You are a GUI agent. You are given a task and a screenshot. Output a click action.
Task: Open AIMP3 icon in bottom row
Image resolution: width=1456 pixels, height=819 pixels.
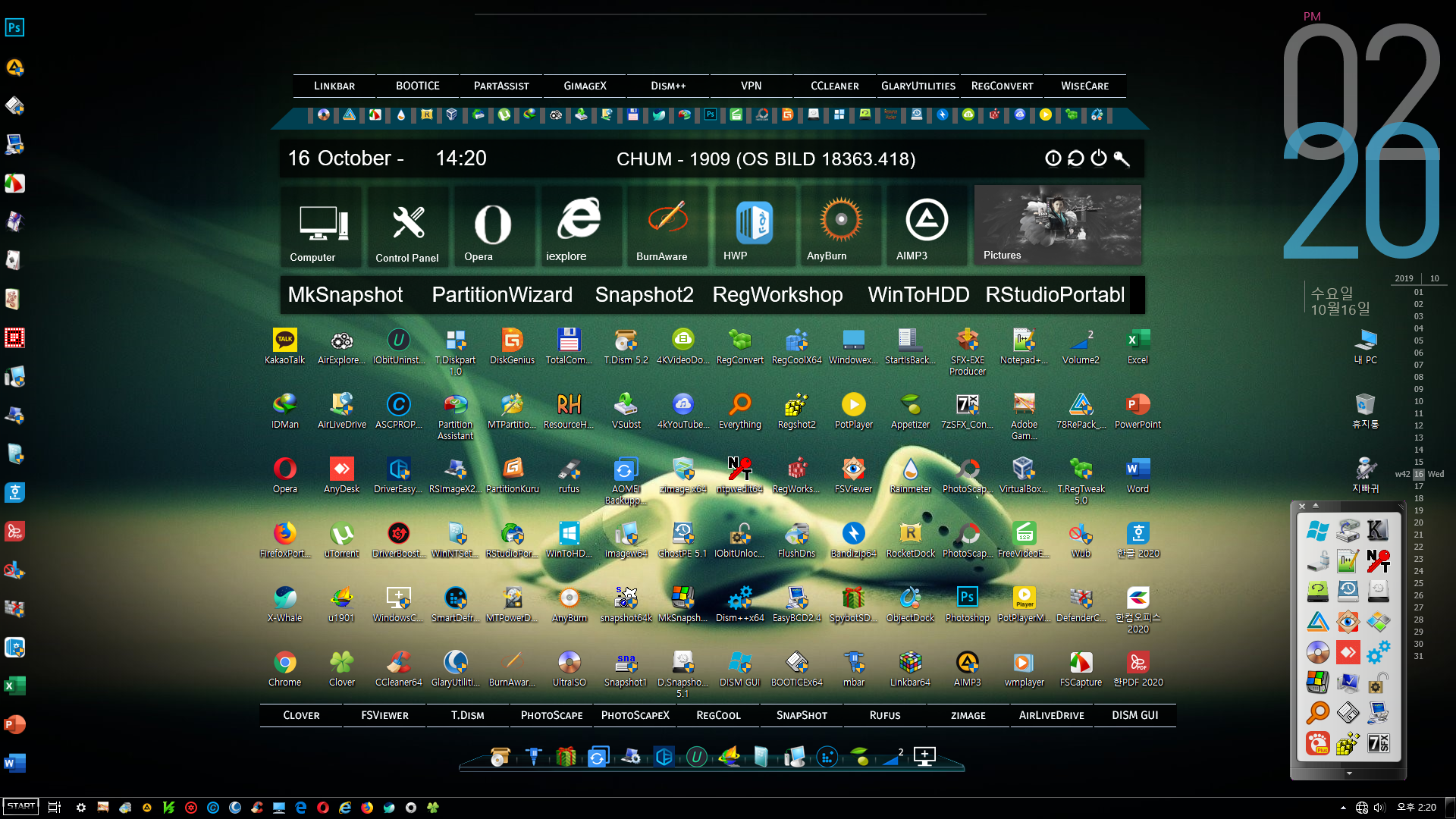pos(967,669)
